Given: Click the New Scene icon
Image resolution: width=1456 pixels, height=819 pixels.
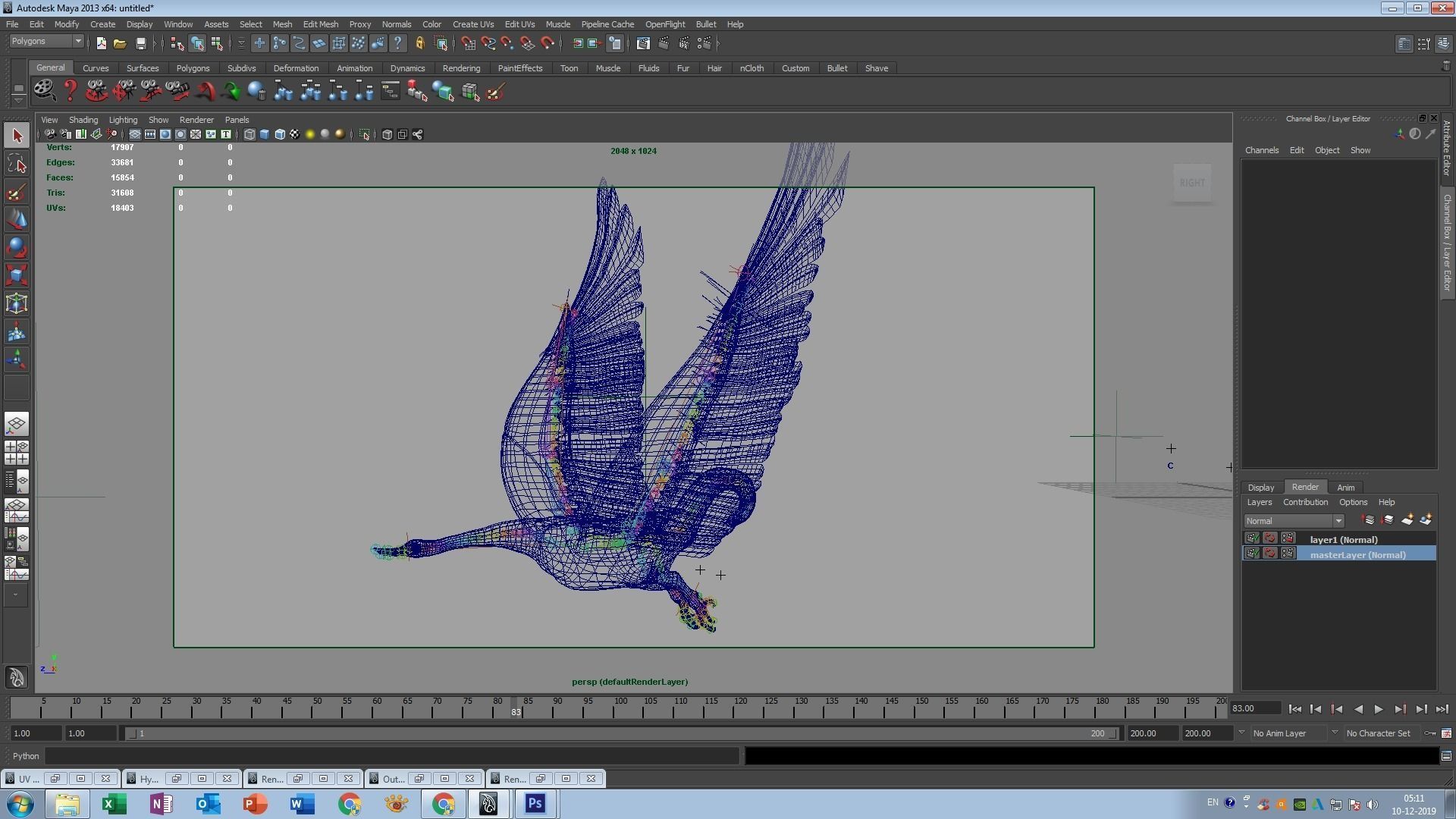Looking at the screenshot, I should (101, 43).
